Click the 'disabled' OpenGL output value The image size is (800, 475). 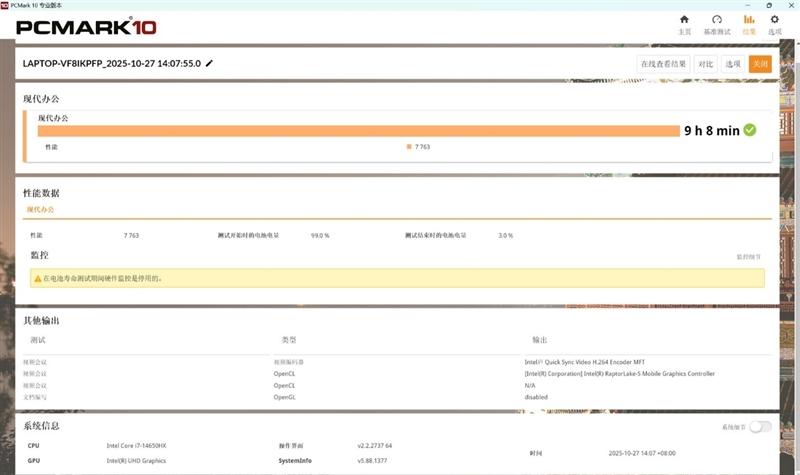tap(536, 397)
